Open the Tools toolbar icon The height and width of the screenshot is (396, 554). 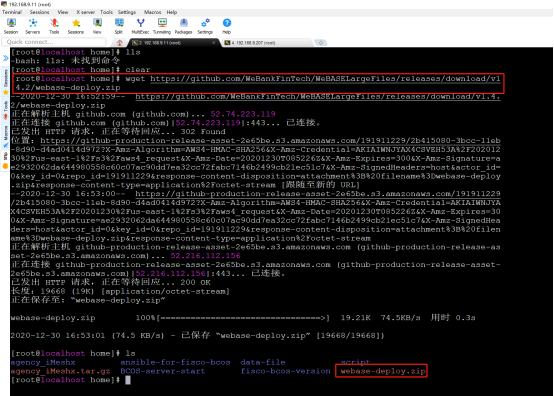point(54,26)
